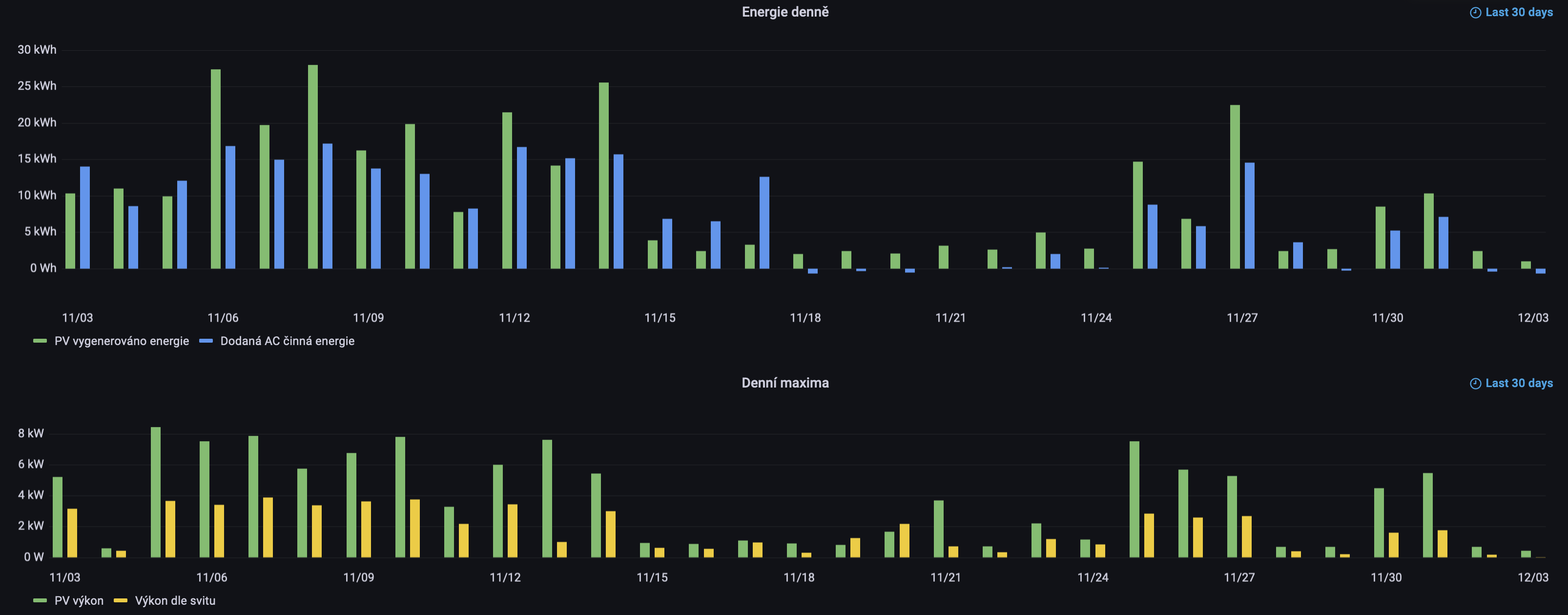Click green swatch next to PV výkon
Viewport: 1568px width, 615px height.
[x=40, y=600]
